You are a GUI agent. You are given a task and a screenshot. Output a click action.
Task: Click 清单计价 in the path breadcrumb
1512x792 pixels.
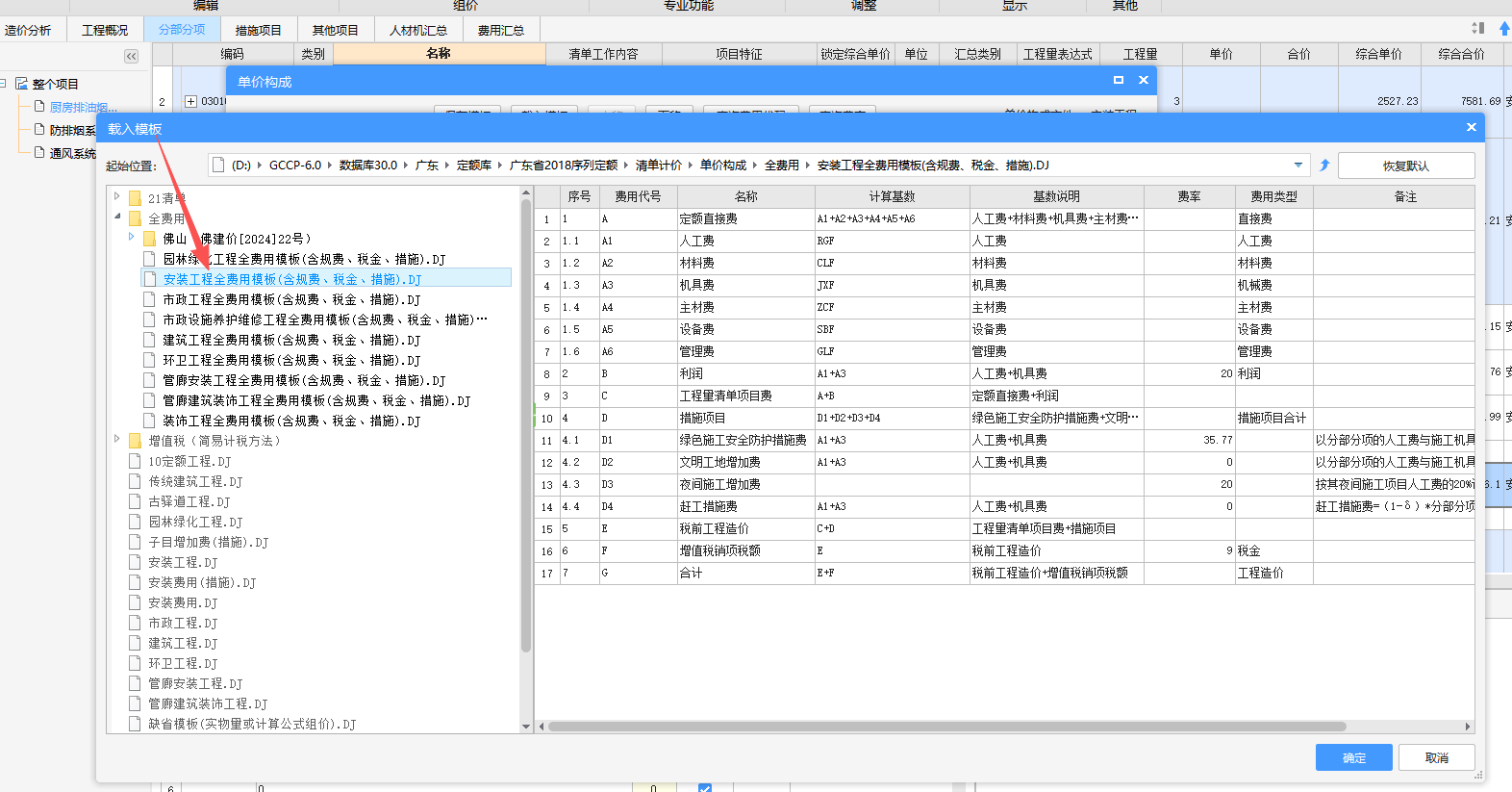[x=659, y=166]
